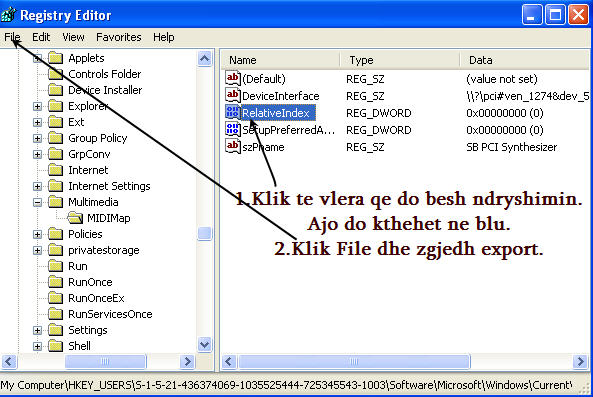Screen dimensions: 593x397
Task: Expand the Applets tree node
Action: point(37,58)
